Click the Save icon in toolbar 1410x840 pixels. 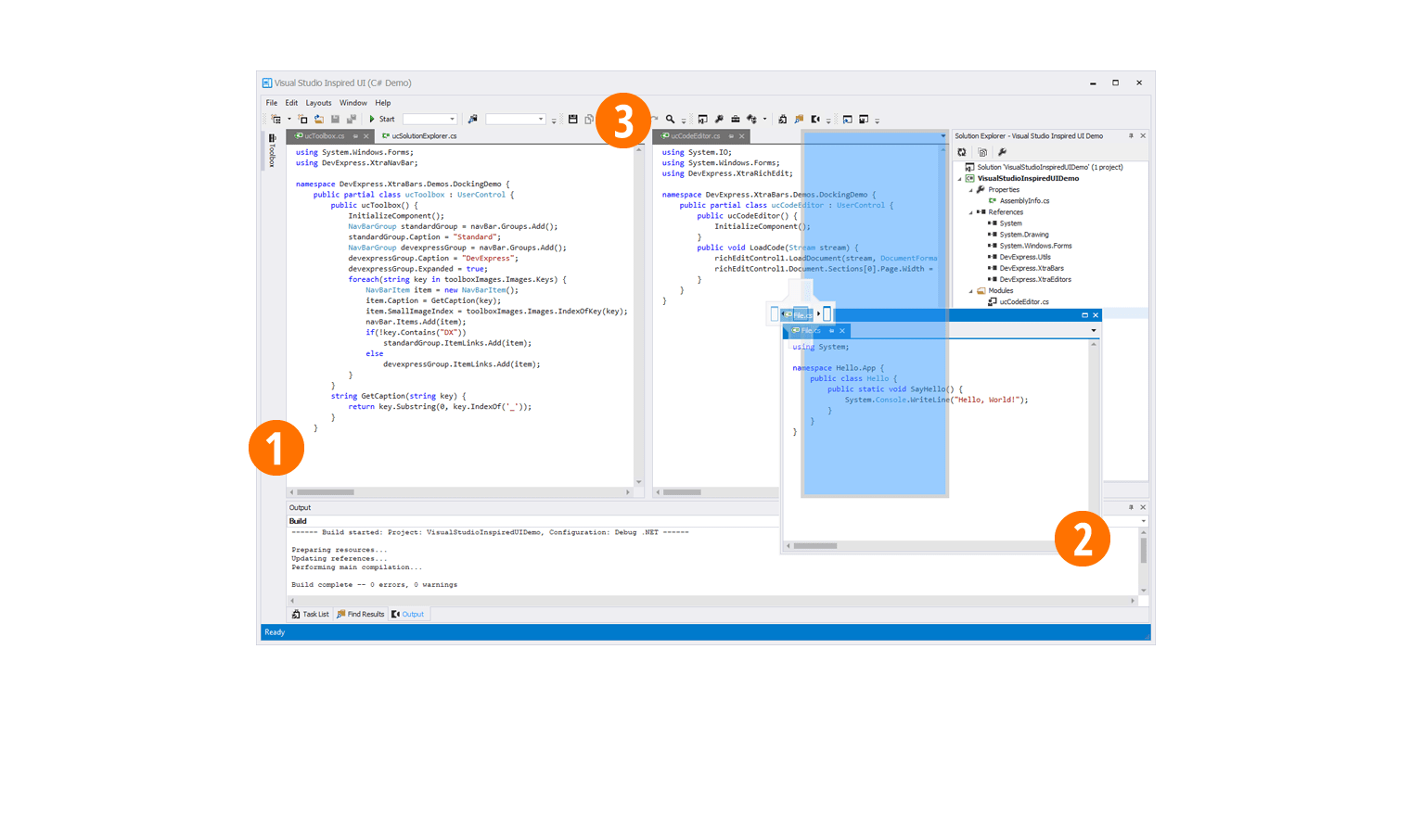pyautogui.click(x=572, y=119)
